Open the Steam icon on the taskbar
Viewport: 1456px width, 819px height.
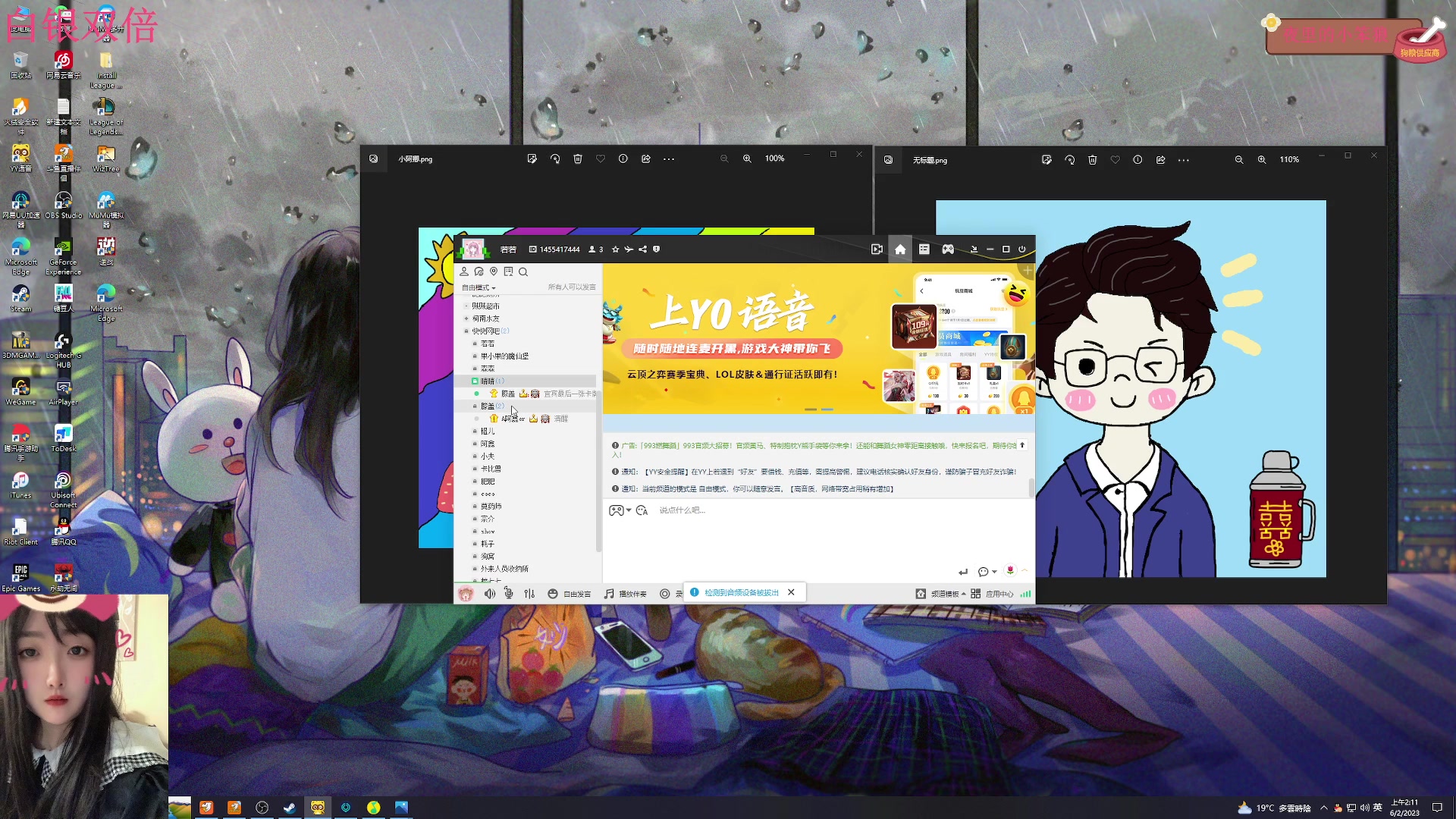pos(290,807)
